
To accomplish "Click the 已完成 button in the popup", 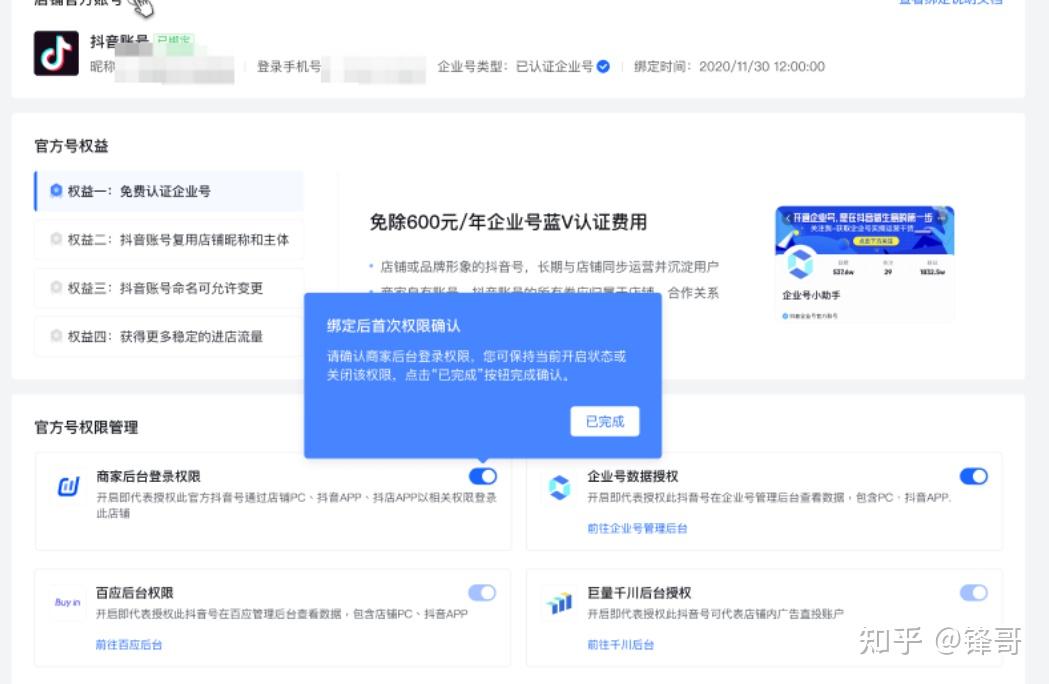I will [x=605, y=422].
